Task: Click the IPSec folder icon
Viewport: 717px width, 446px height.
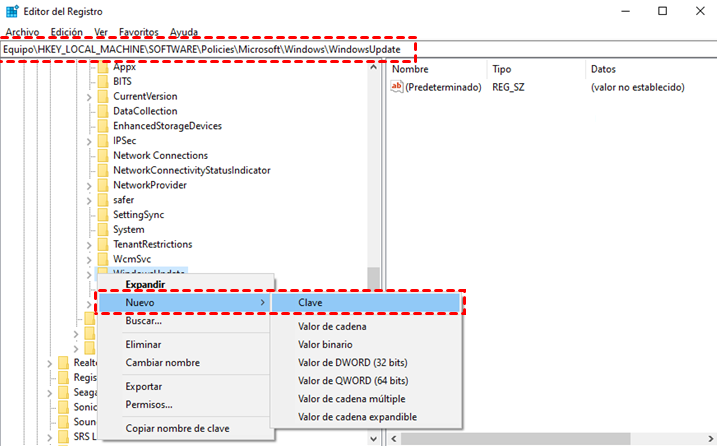Action: pos(103,141)
